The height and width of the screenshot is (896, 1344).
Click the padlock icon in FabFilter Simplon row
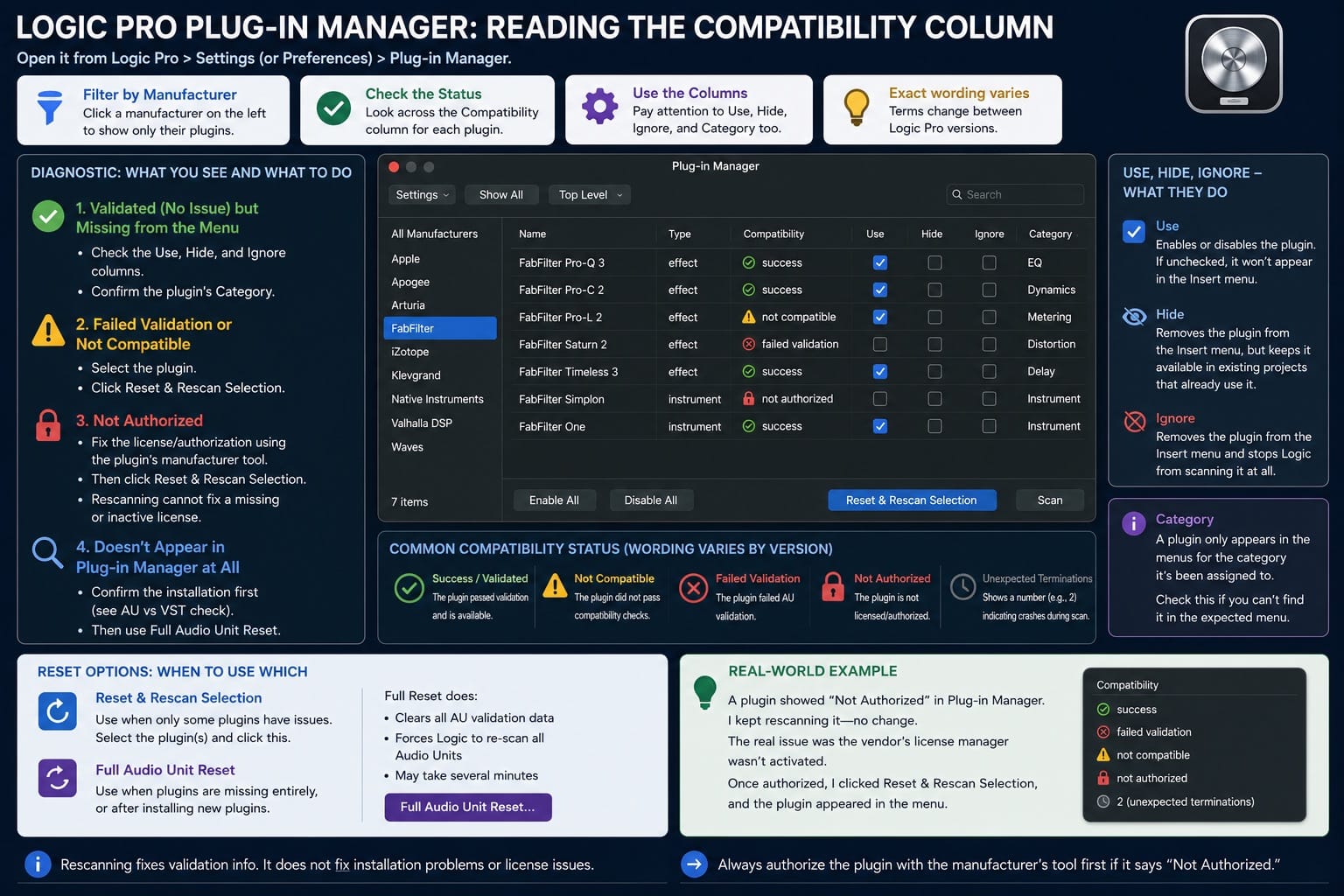749,398
